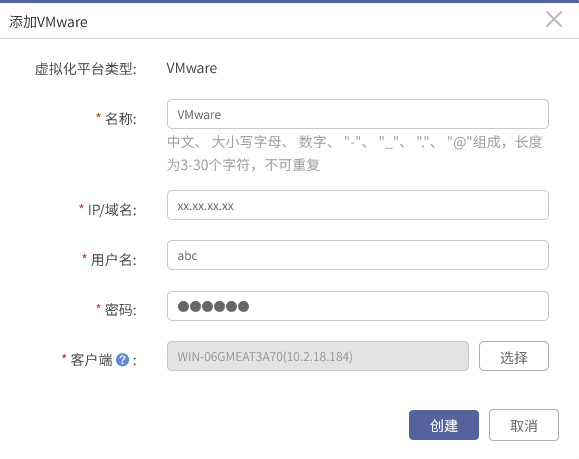Image resolution: width=579 pixels, height=459 pixels.
Task: Select the 用户名 field showing abc
Action: (x=357, y=255)
